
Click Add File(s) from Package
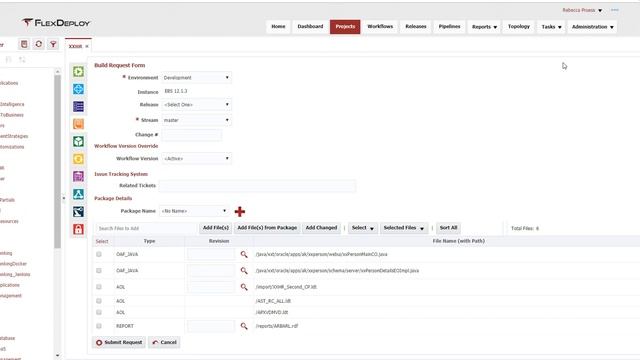tap(267, 228)
